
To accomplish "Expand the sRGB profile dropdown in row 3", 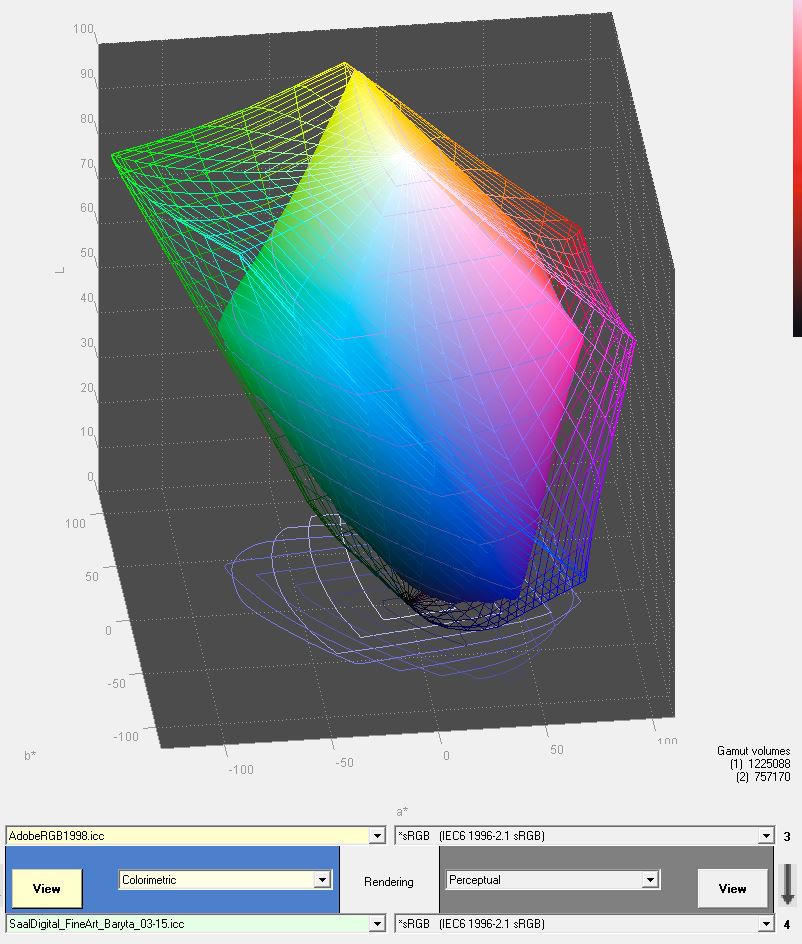I will point(766,836).
